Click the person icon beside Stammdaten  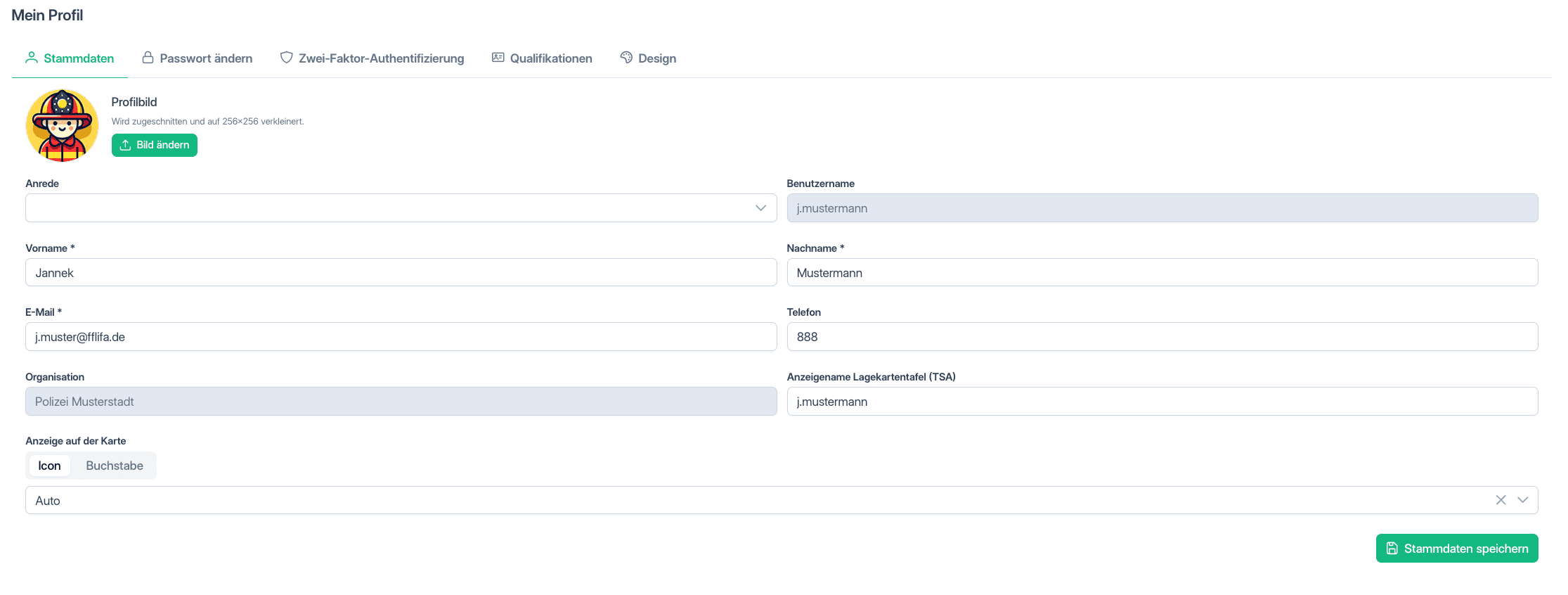[32, 58]
